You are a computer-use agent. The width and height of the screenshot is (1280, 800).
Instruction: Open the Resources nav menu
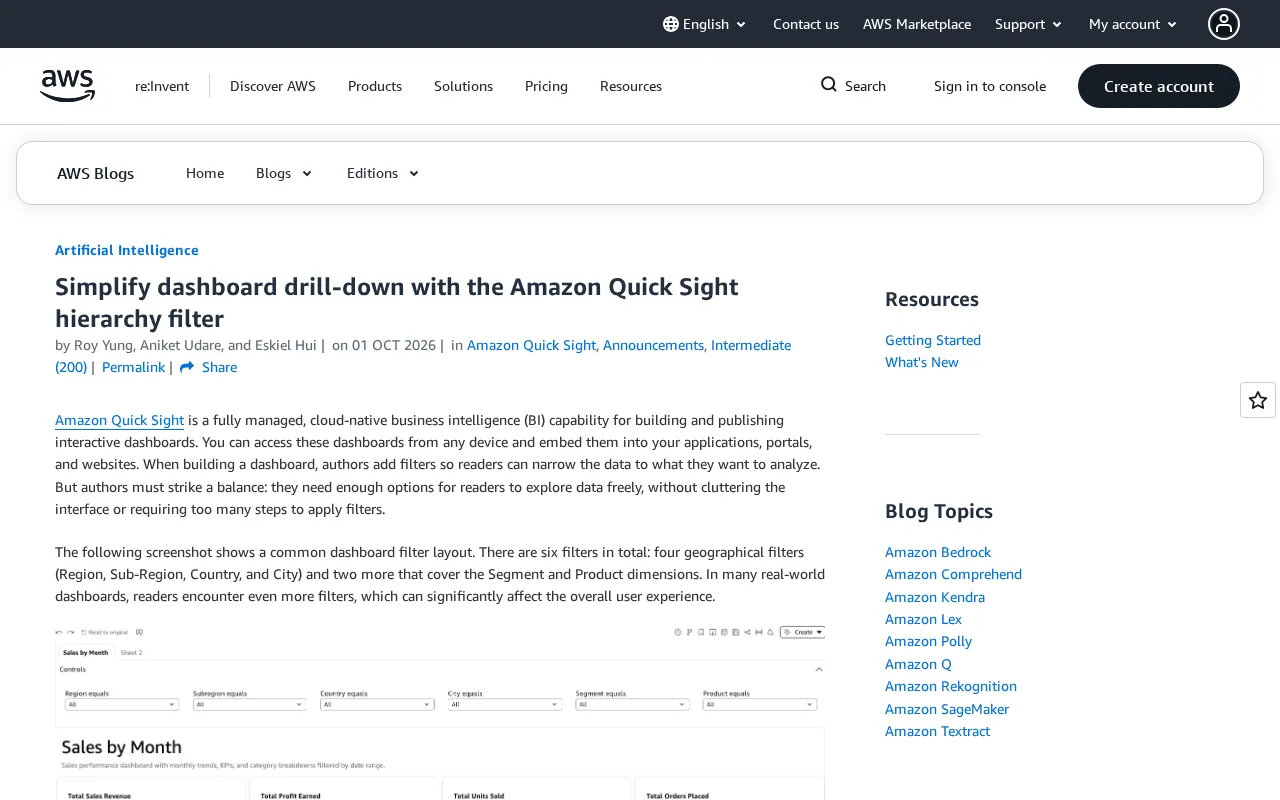631,86
